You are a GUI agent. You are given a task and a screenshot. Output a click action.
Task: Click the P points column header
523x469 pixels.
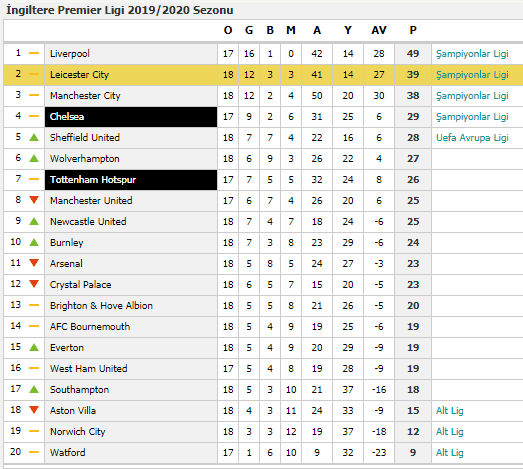coord(413,30)
